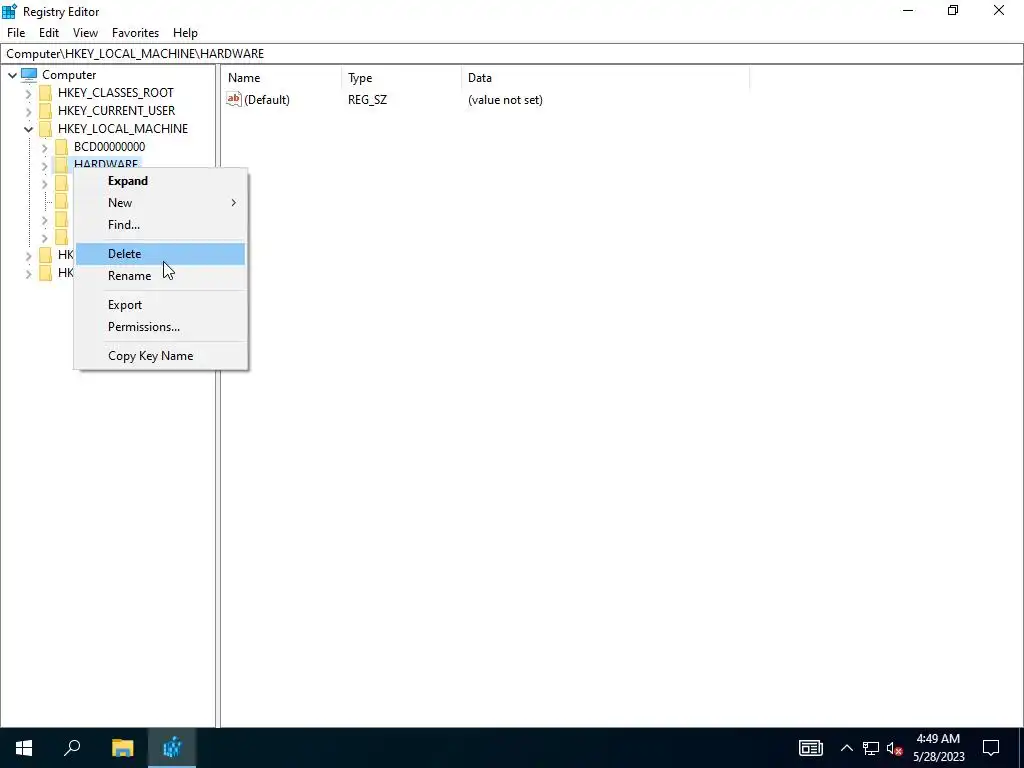Sort by Name column header
Image resolution: width=1024 pixels, height=768 pixels.
281,78
